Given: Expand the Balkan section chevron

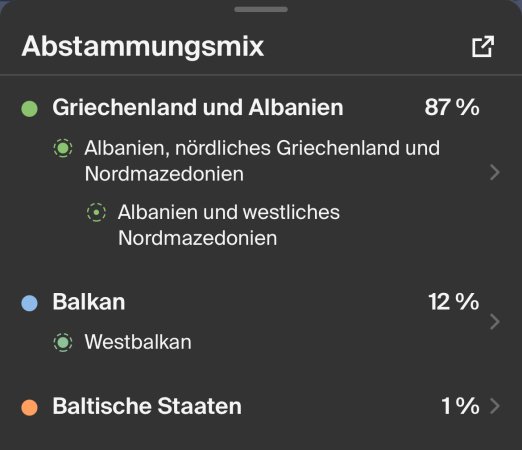Looking at the screenshot, I should [495, 322].
